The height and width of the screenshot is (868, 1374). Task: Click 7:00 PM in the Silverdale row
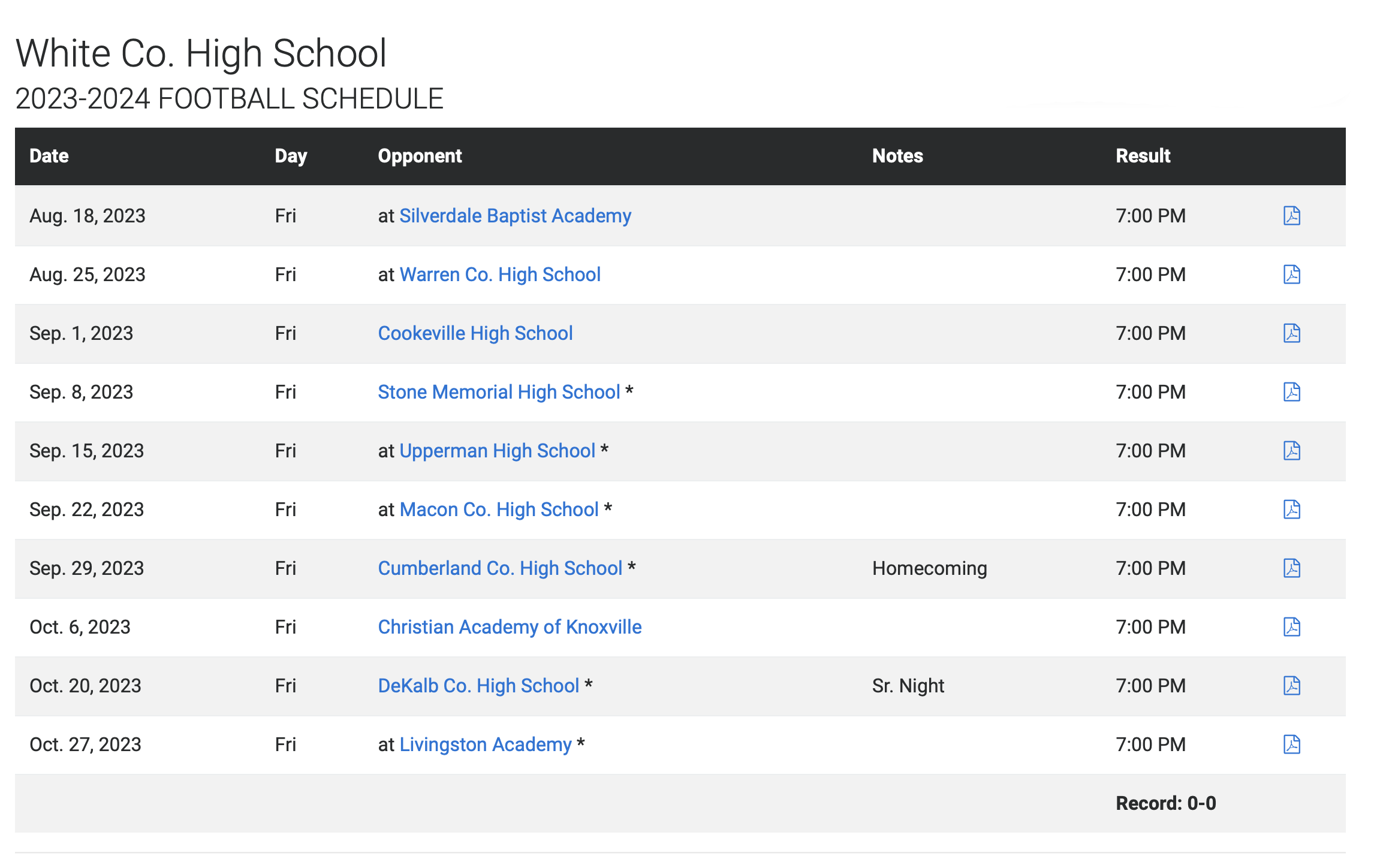click(x=1150, y=216)
